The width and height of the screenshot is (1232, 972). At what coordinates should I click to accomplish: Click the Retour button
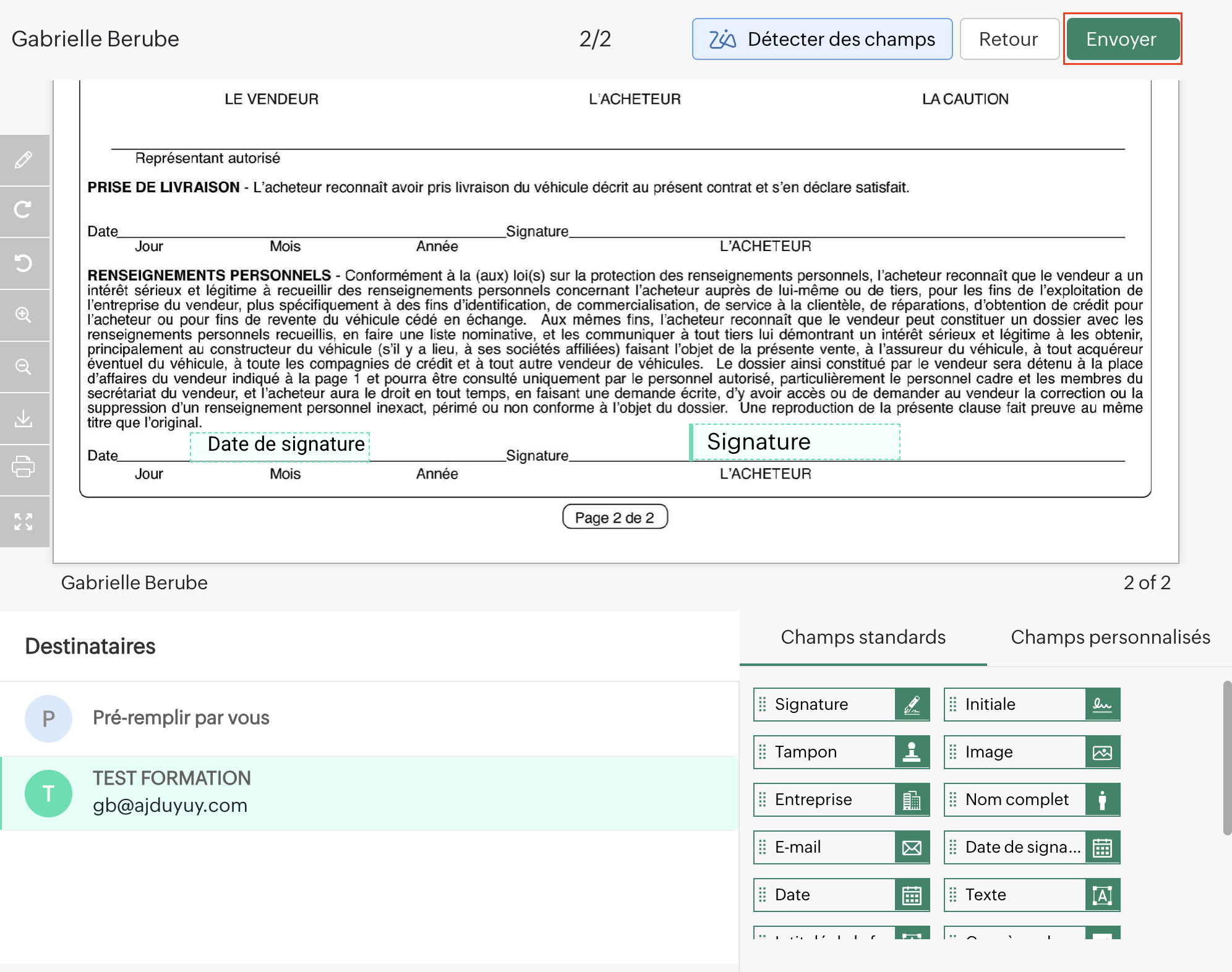coord(1008,39)
